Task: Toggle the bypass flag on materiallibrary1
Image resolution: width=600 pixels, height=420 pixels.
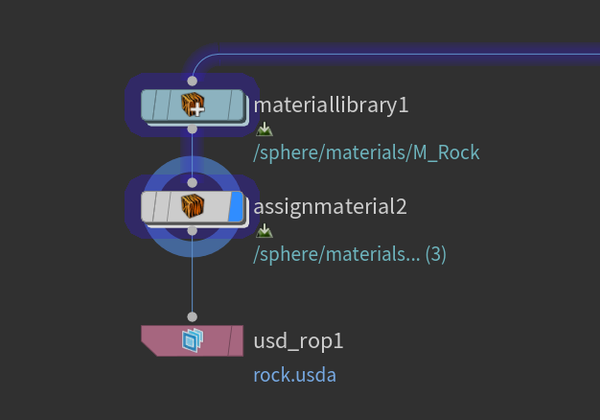Action: tap(149, 105)
